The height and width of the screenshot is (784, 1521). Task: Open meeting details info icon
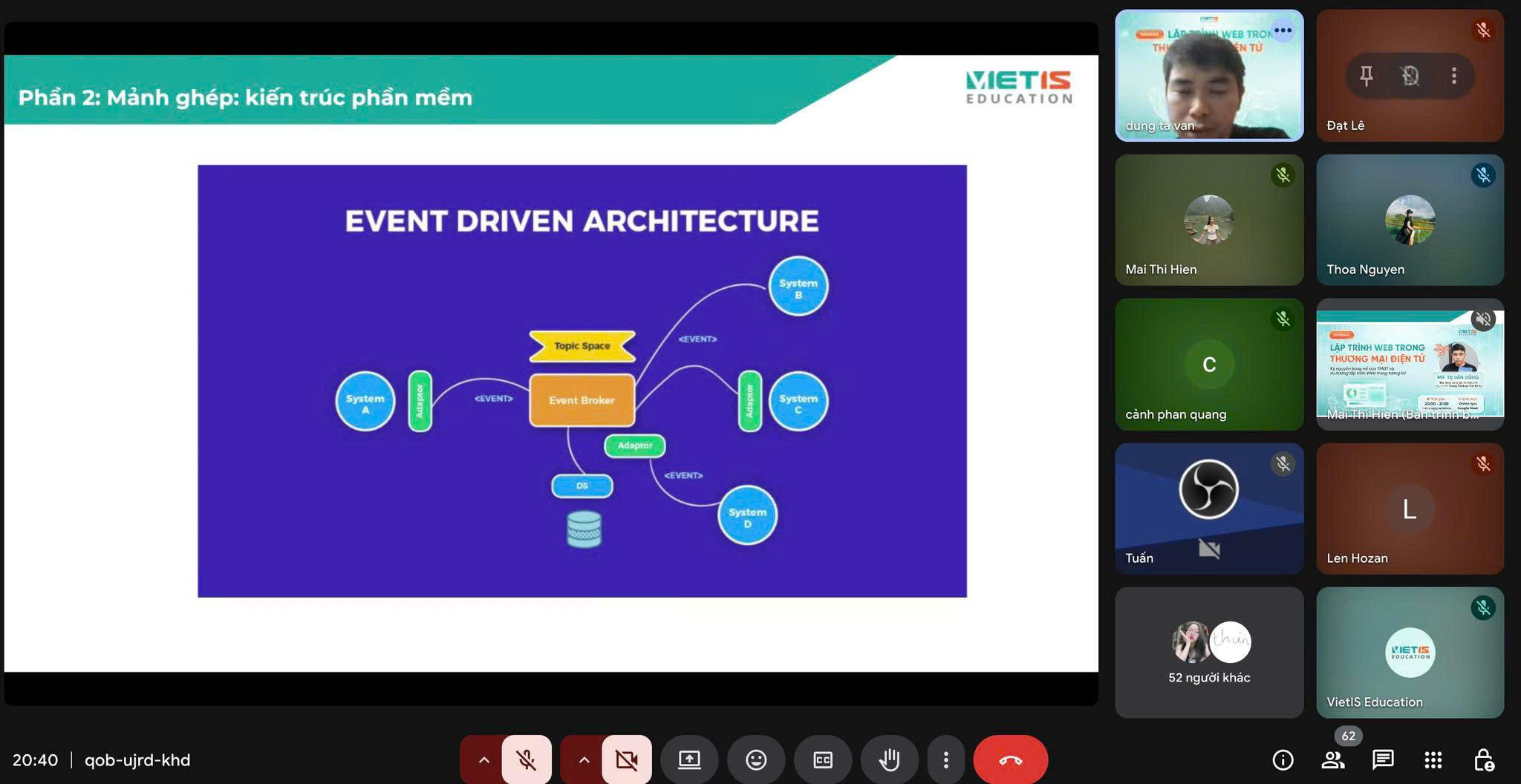pos(1283,759)
